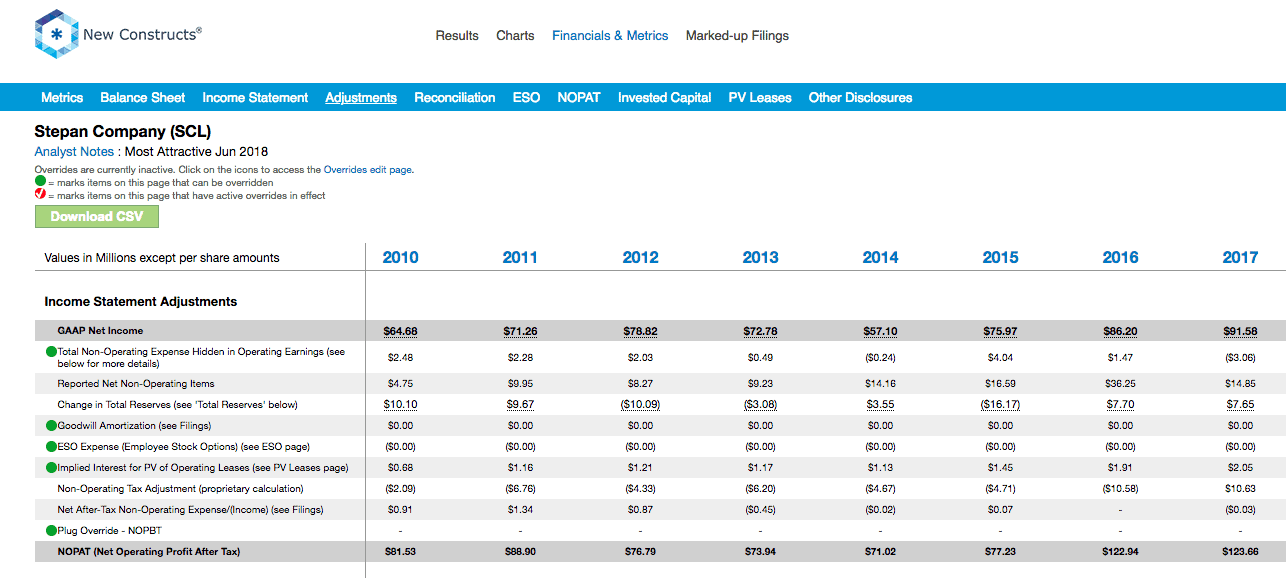Image resolution: width=1286 pixels, height=578 pixels.
Task: Click green override dot for Goodwill Amortization
Action: pyautogui.click(x=51, y=426)
